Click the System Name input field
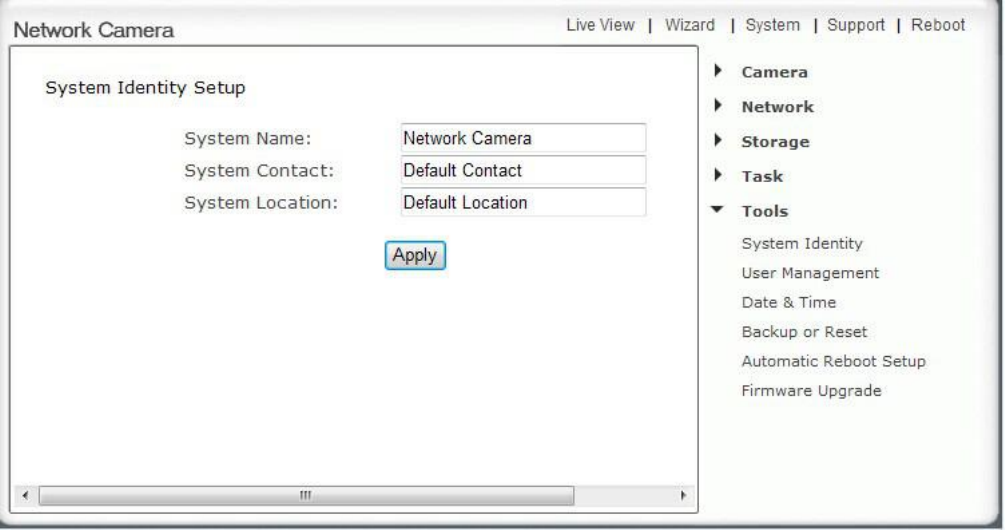1005x530 pixels. (523, 138)
